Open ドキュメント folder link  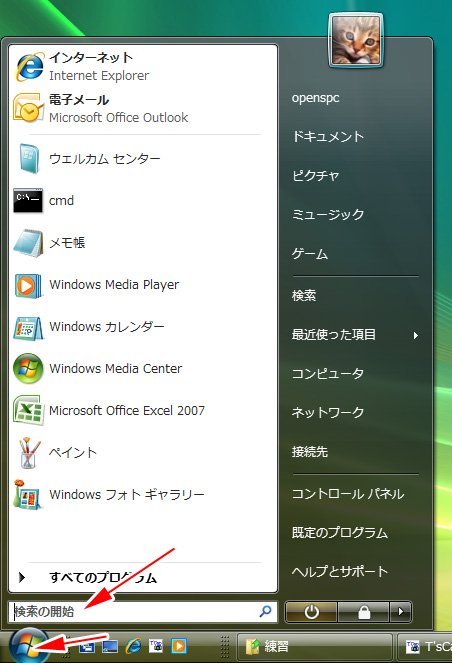click(328, 136)
